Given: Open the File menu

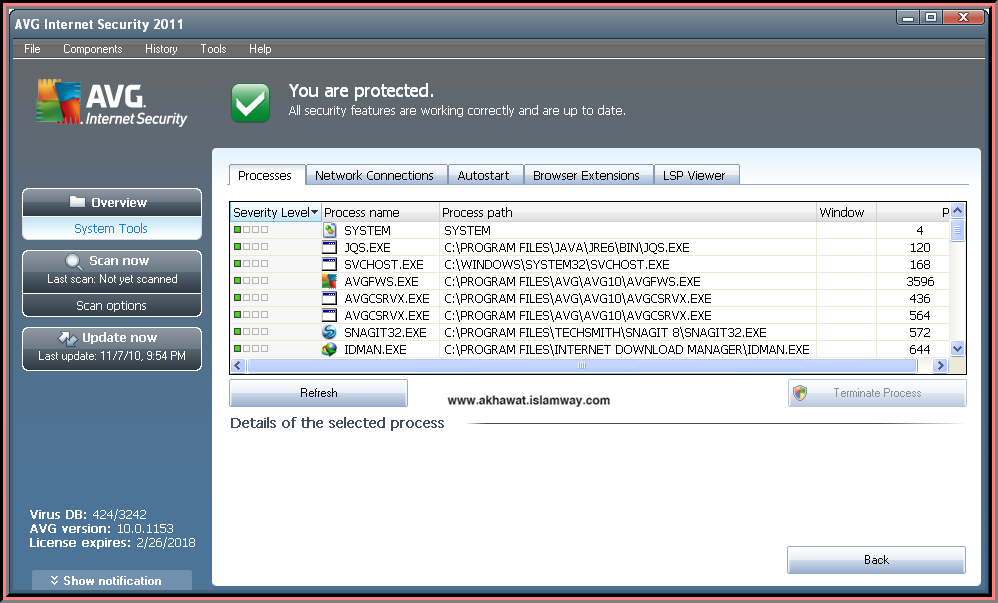Looking at the screenshot, I should pyautogui.click(x=32, y=49).
